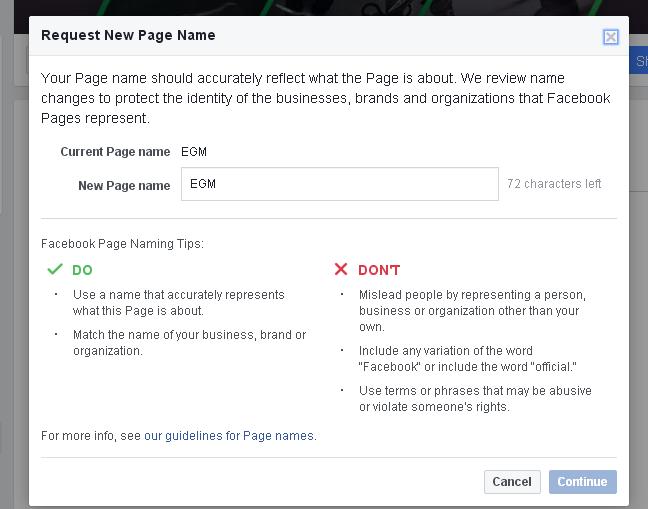Viewport: 648px width, 509px height.
Task: Focus the New Page name text field
Action: pos(339,184)
